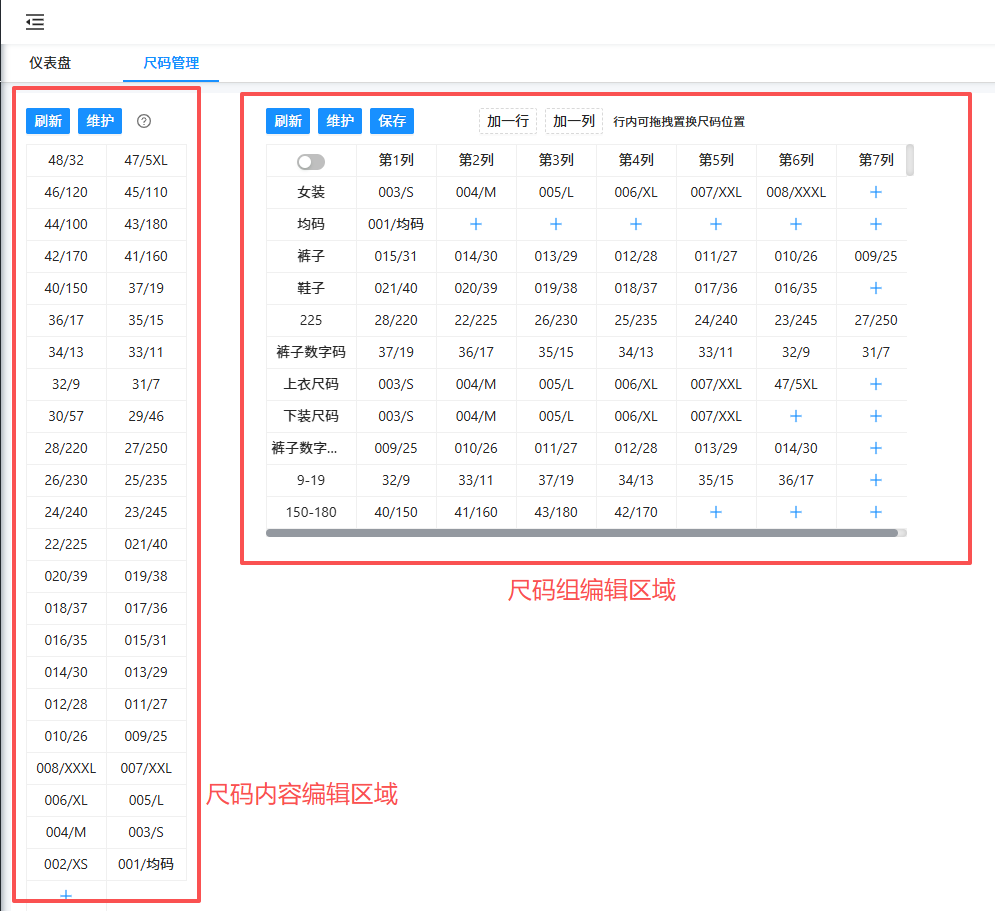Add a new size to the 鞋子 row

874,288
